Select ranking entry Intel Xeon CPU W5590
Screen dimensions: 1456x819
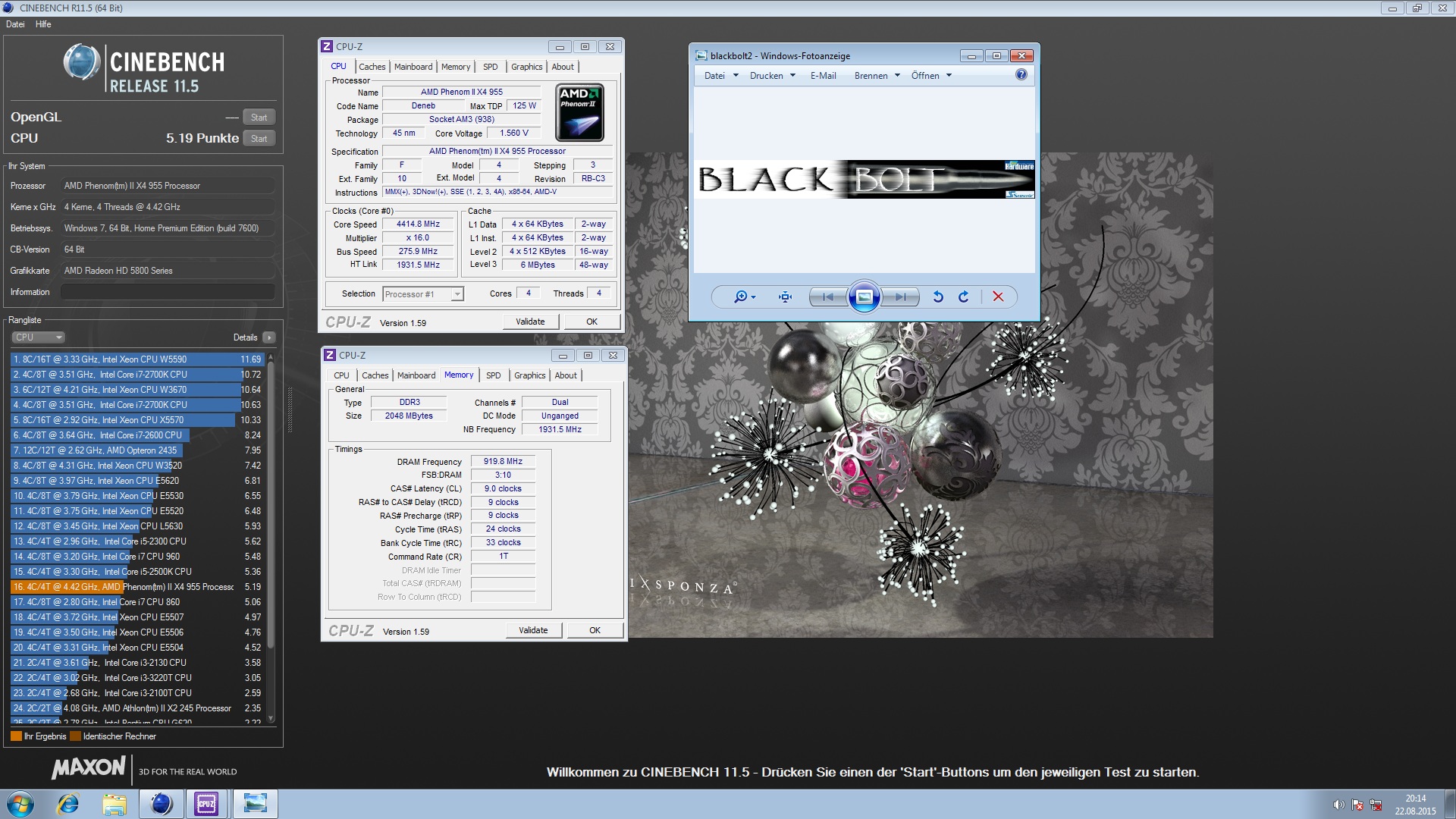(136, 359)
